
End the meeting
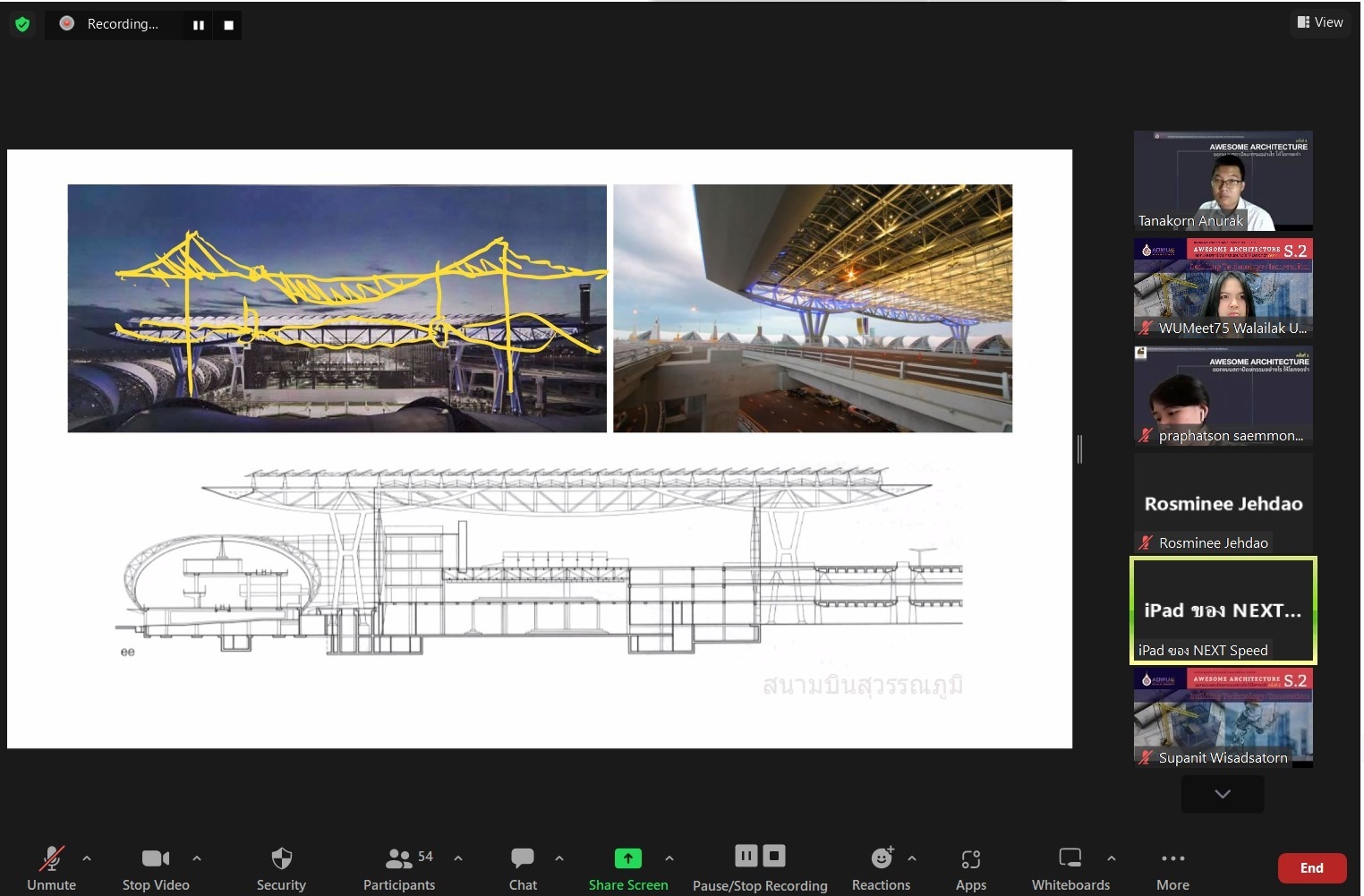[x=1311, y=867]
